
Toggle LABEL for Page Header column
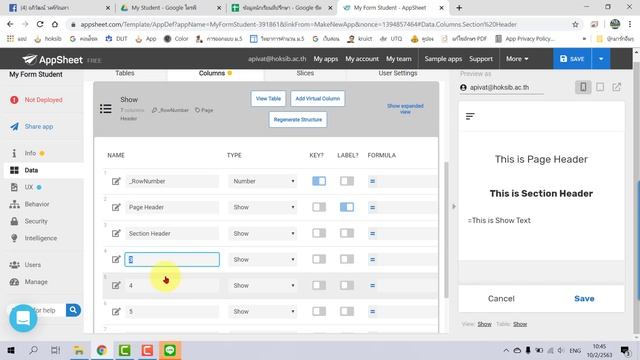[347, 207]
